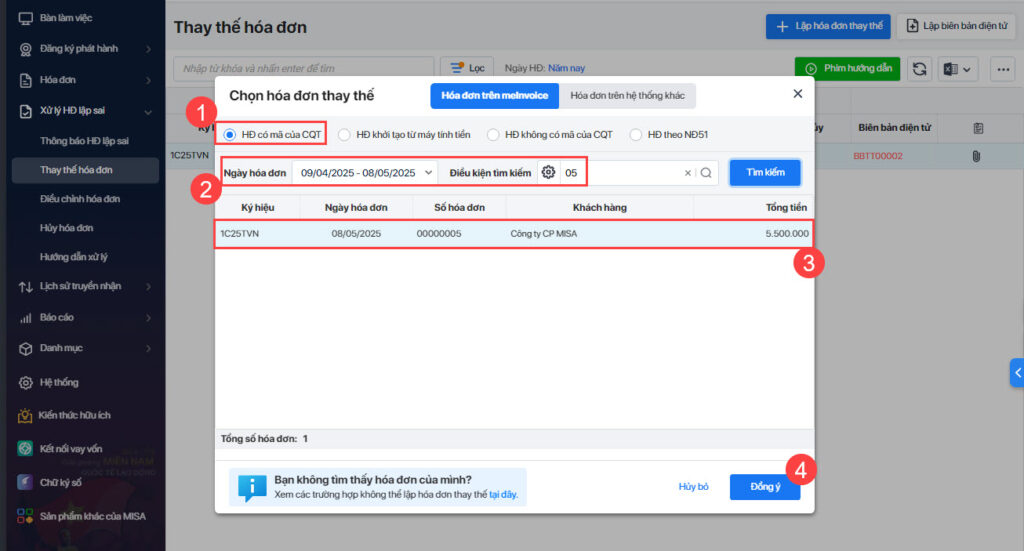The image size is (1024, 551).
Task: Select HĐ khởi tạo từ máy tính tiền
Action: tap(344, 134)
